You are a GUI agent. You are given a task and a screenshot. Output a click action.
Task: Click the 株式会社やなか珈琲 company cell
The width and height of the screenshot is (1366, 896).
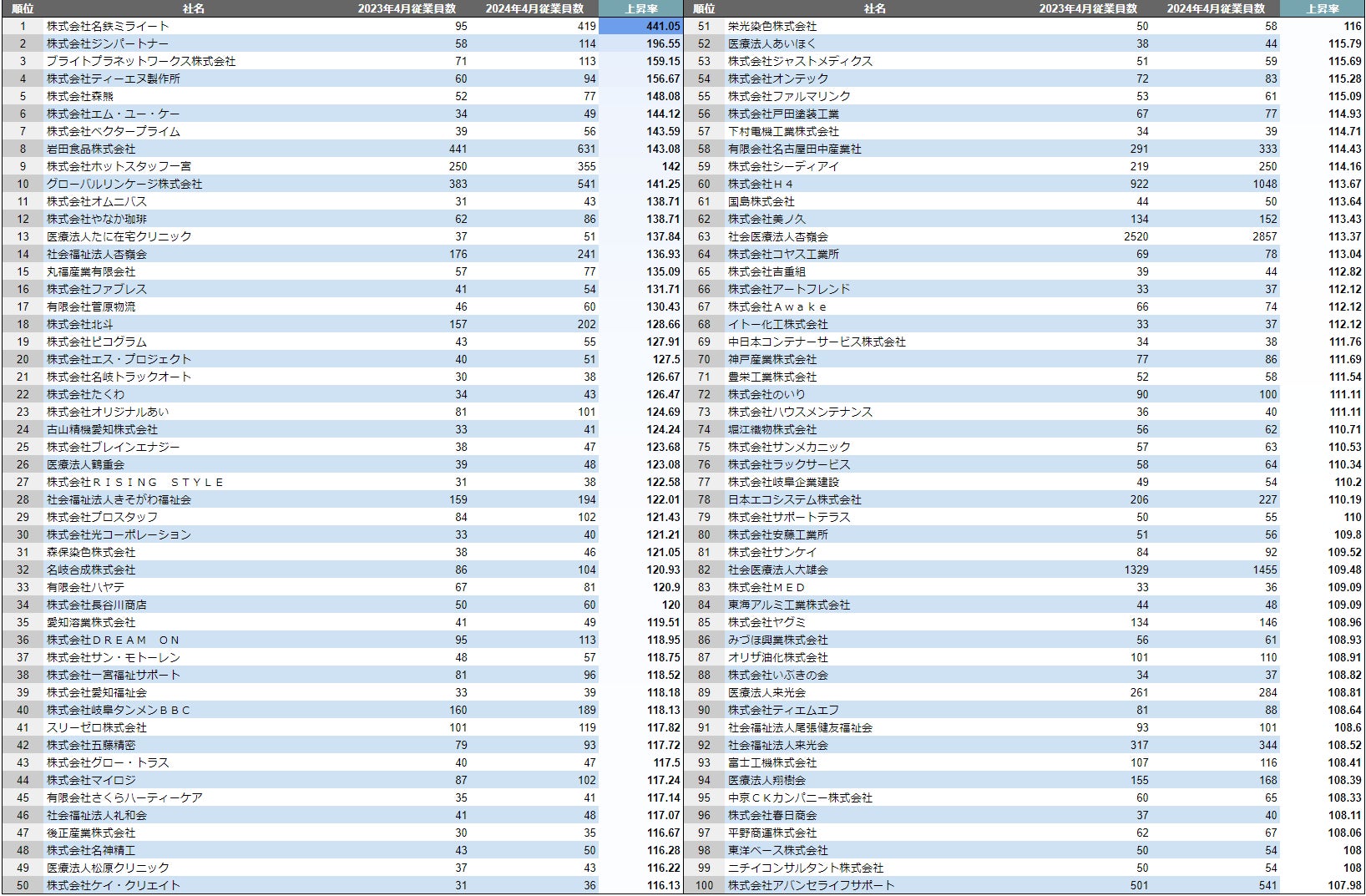pos(97,219)
